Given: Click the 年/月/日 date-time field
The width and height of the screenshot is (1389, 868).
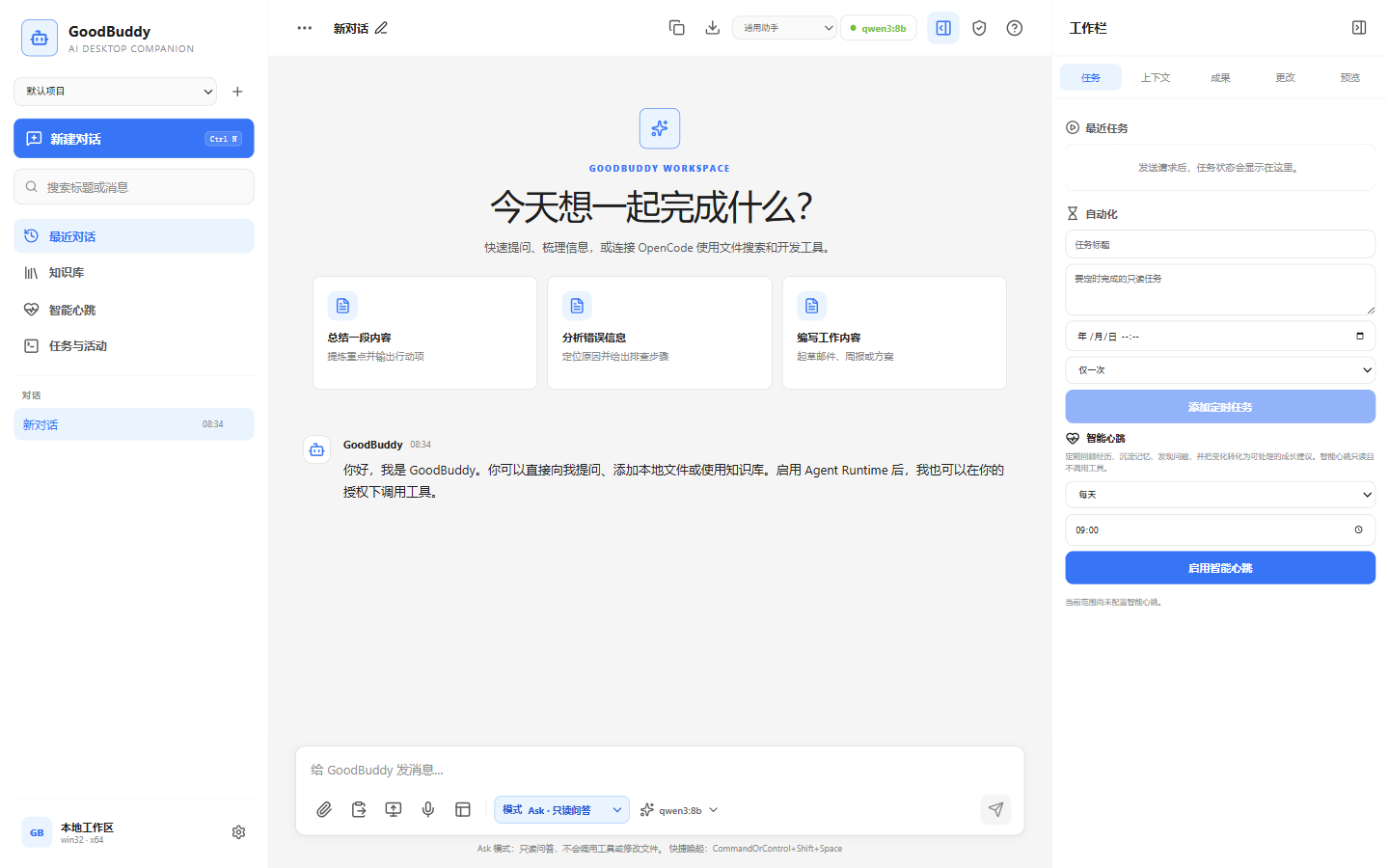Looking at the screenshot, I should click(1220, 336).
